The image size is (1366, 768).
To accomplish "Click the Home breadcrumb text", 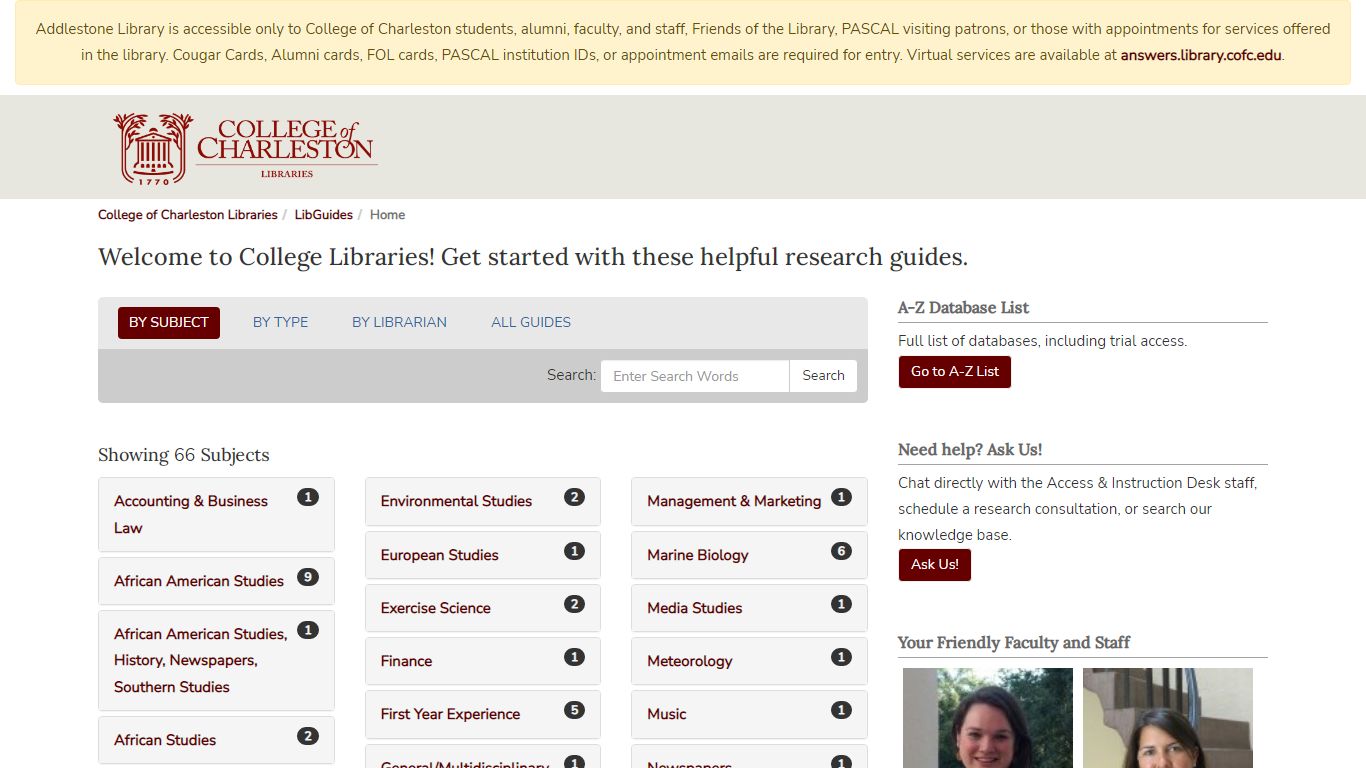I will 387,215.
